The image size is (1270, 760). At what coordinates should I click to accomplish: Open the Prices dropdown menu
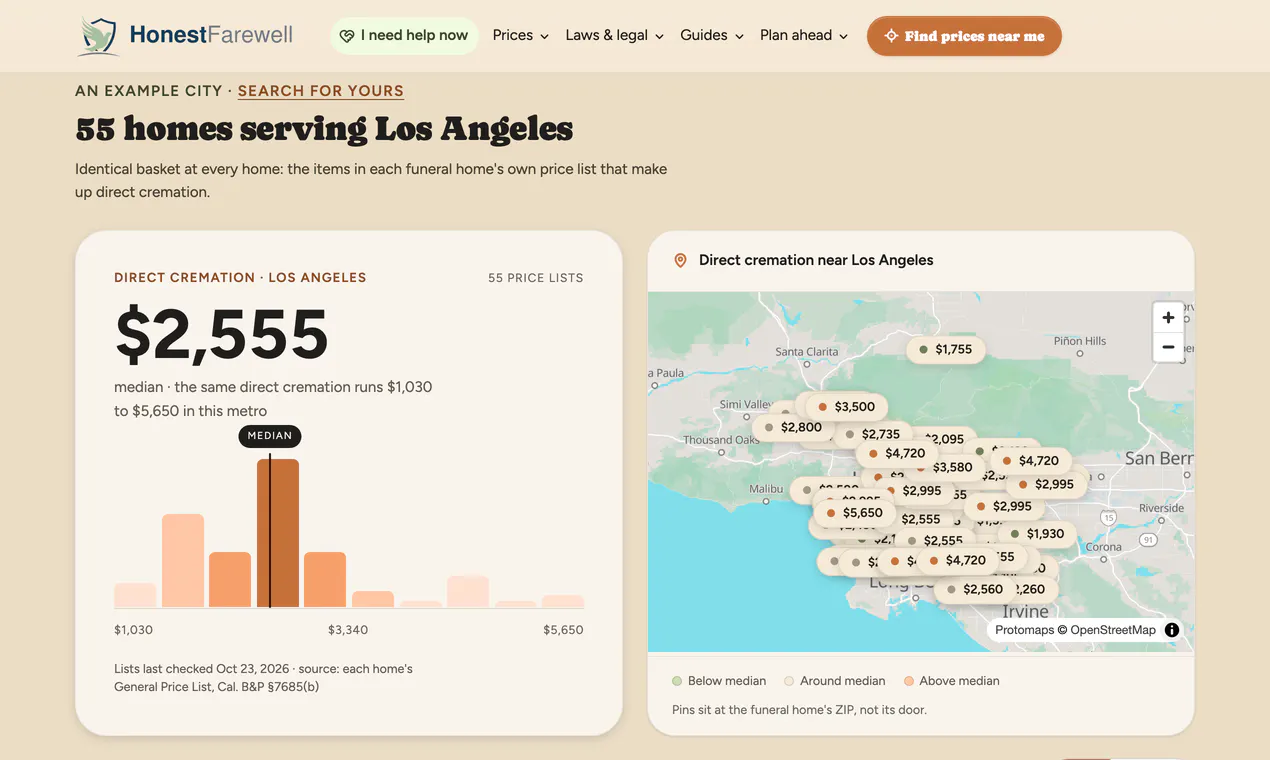point(521,35)
